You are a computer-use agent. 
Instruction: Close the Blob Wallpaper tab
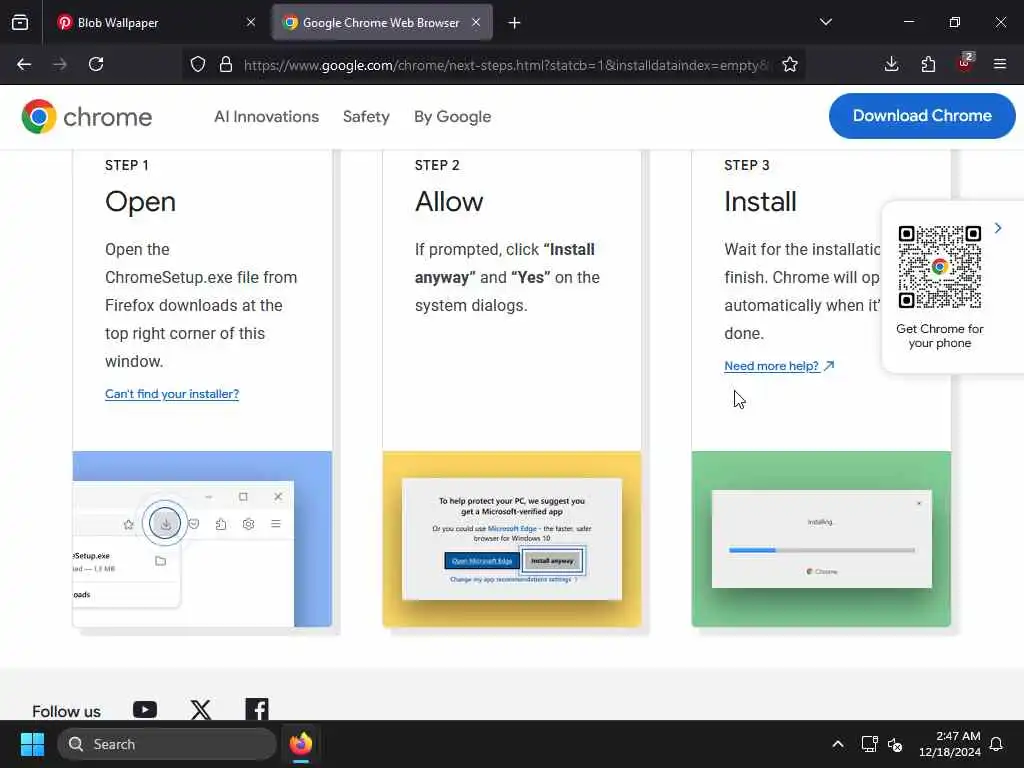pyautogui.click(x=251, y=22)
